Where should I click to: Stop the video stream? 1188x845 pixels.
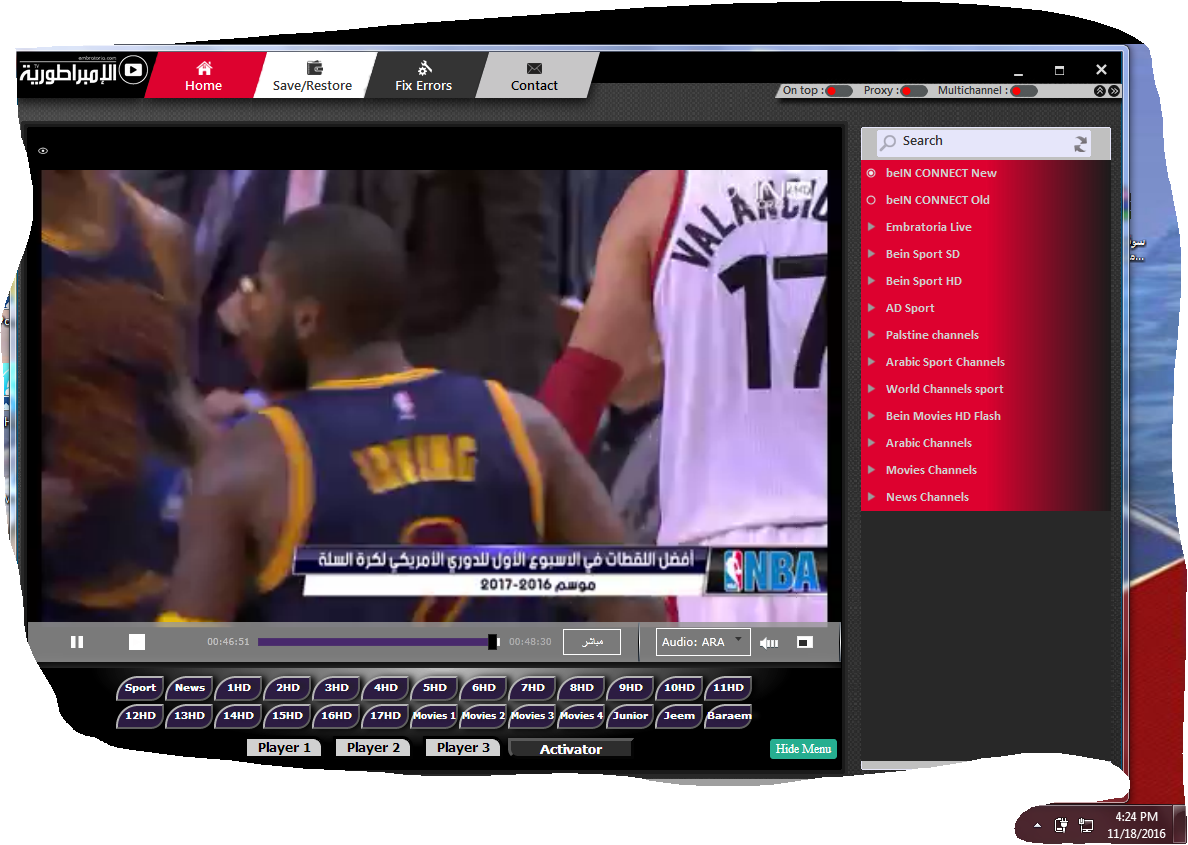pyautogui.click(x=136, y=642)
